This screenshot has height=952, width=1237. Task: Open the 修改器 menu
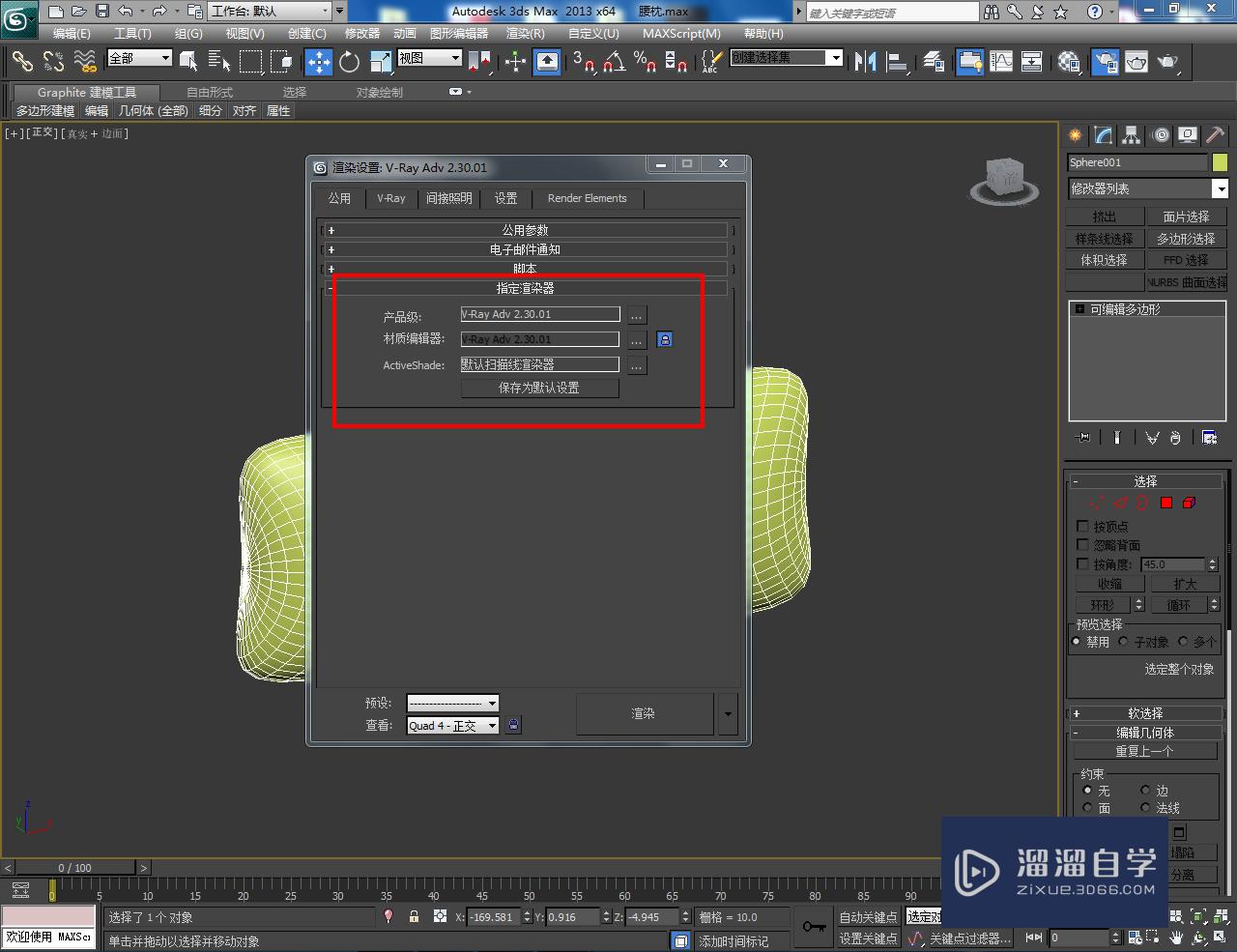click(362, 33)
